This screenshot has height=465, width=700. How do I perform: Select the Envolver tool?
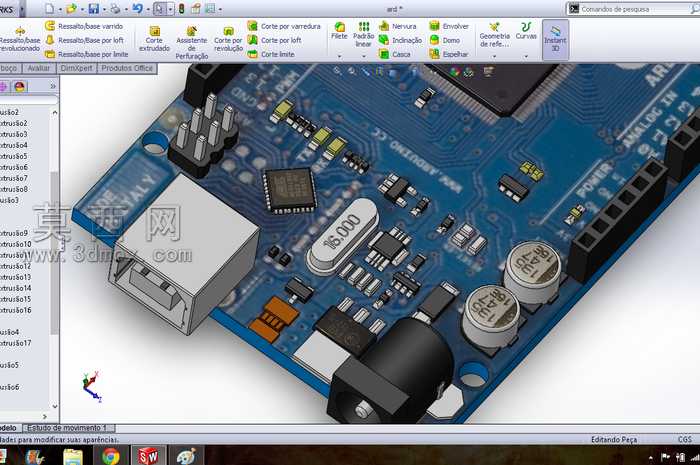point(449,26)
